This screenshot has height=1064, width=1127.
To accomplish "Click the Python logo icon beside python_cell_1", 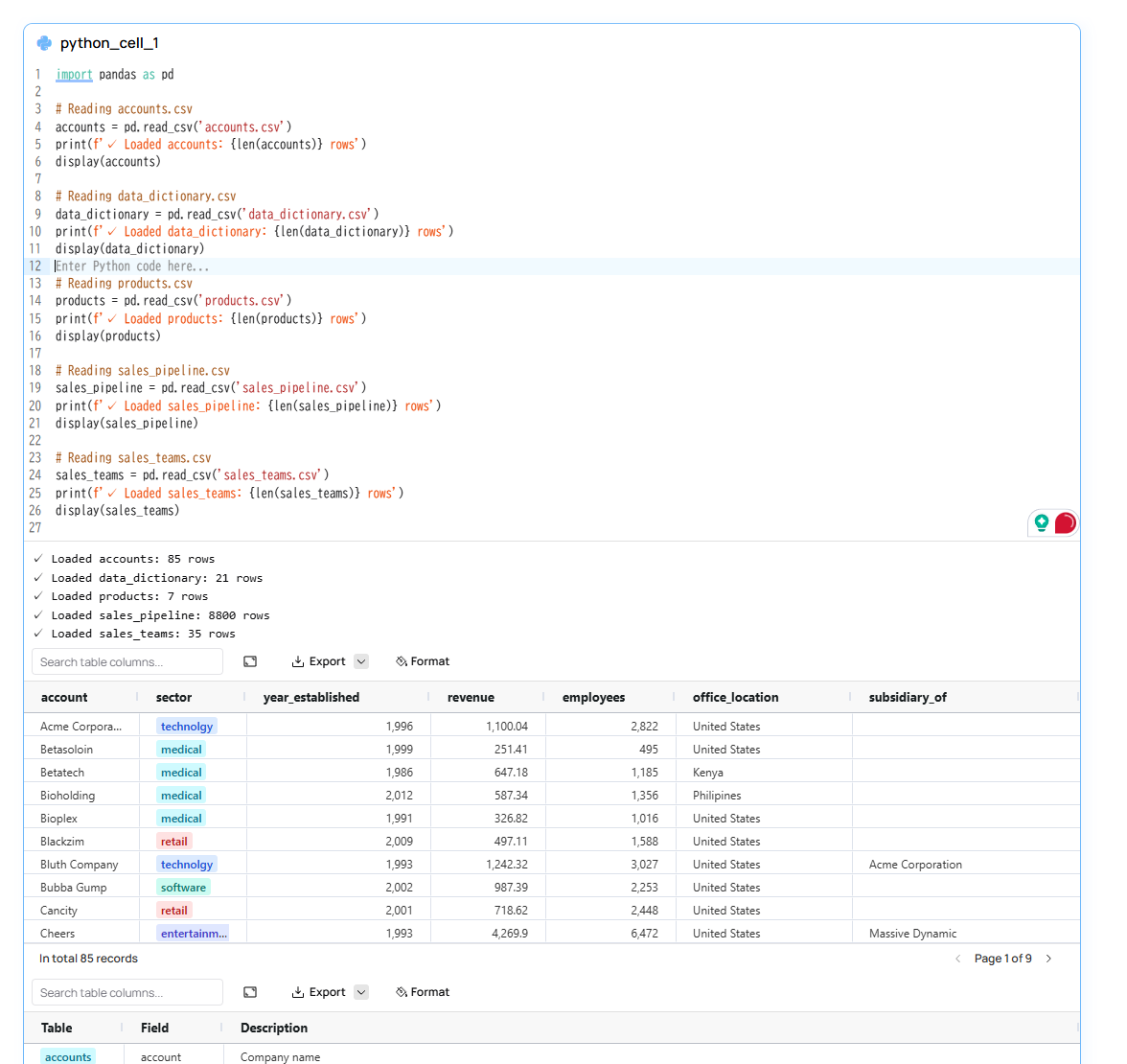I will (44, 43).
